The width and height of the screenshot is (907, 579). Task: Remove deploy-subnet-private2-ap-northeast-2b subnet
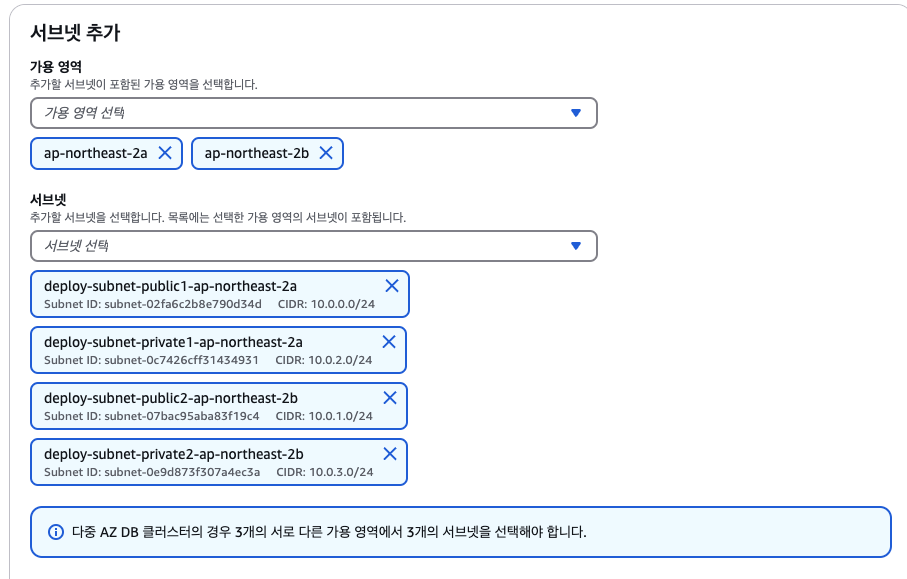(390, 454)
